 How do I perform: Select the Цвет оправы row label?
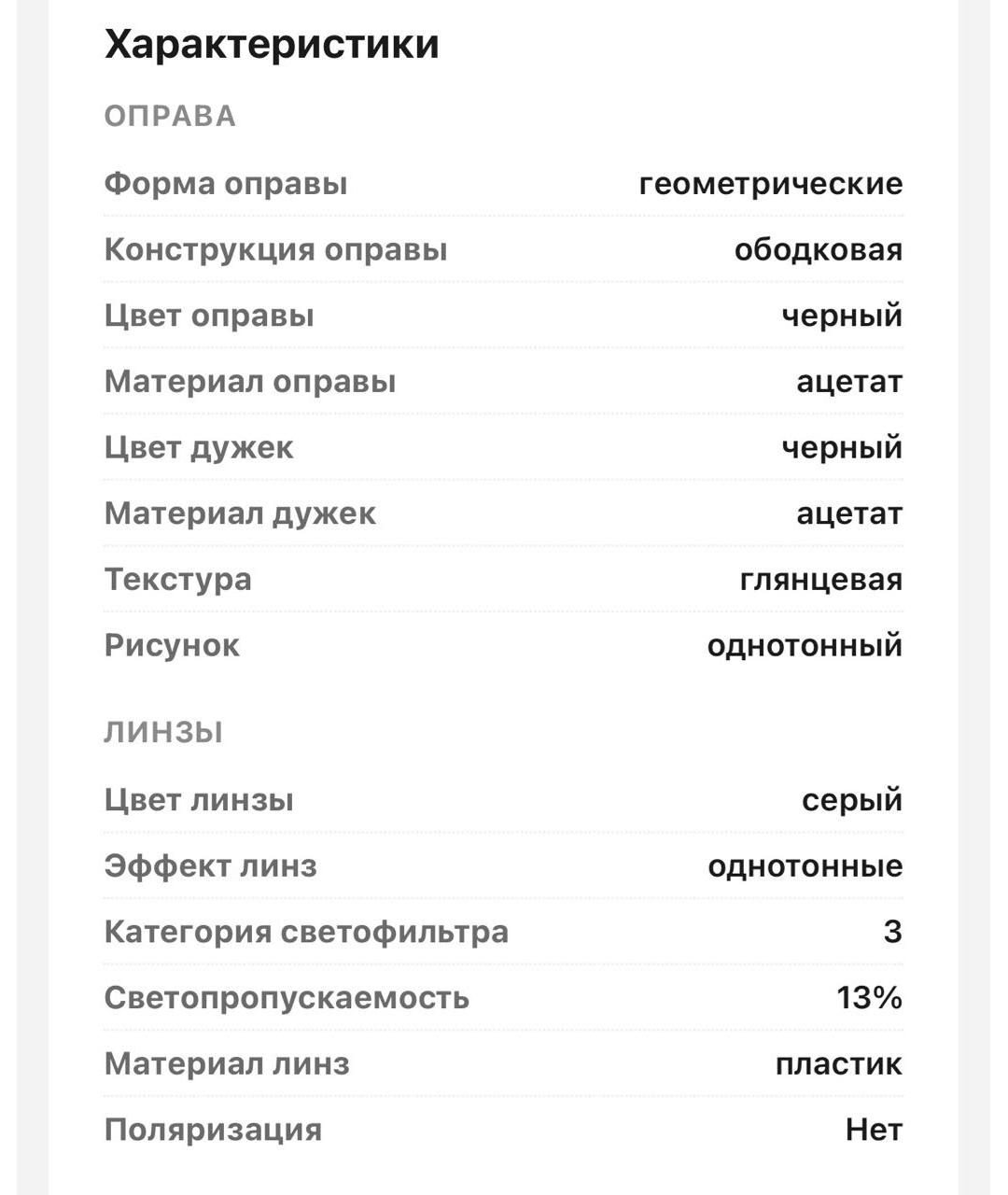tap(209, 316)
